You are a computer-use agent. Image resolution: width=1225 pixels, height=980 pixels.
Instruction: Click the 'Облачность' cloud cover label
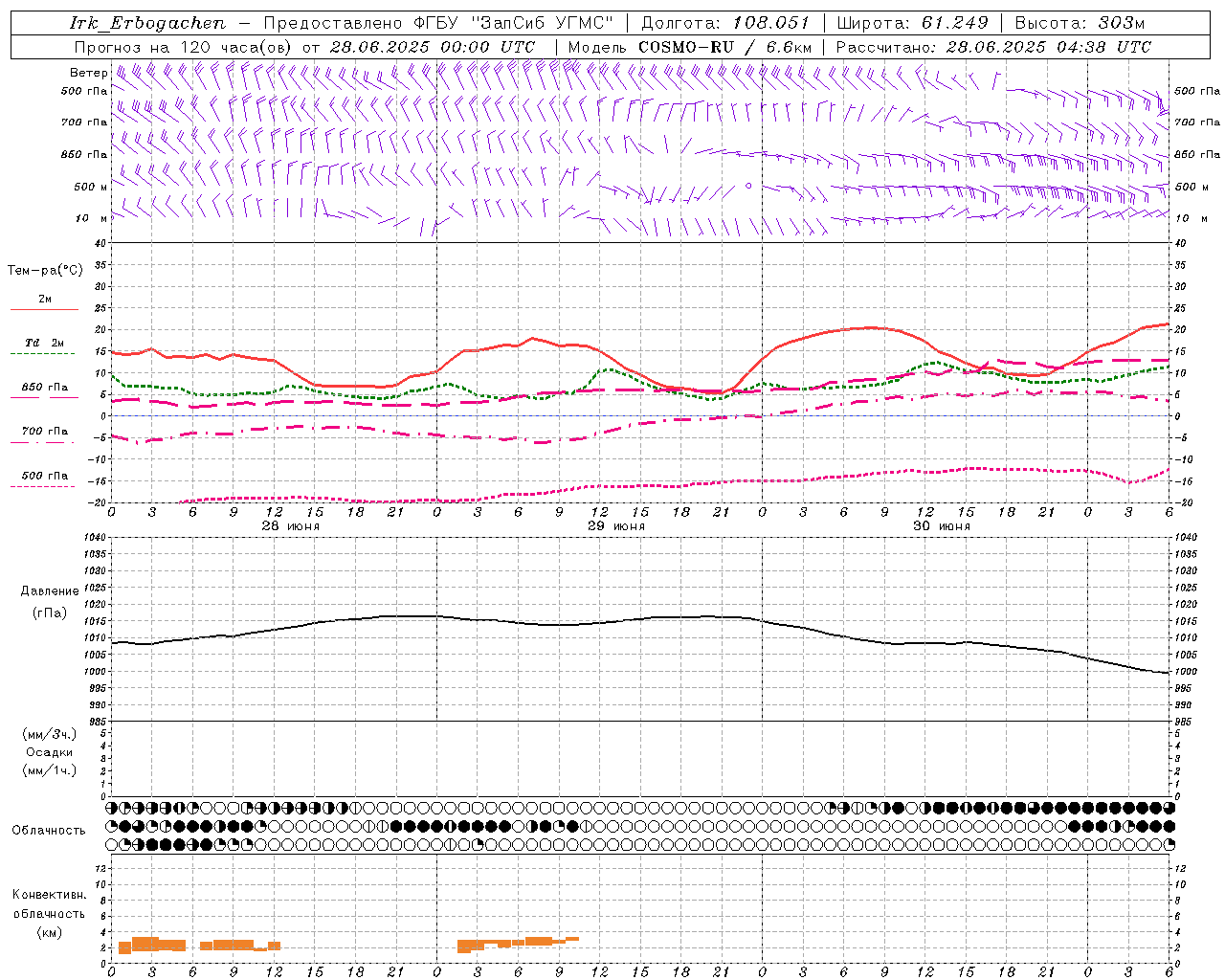[49, 831]
